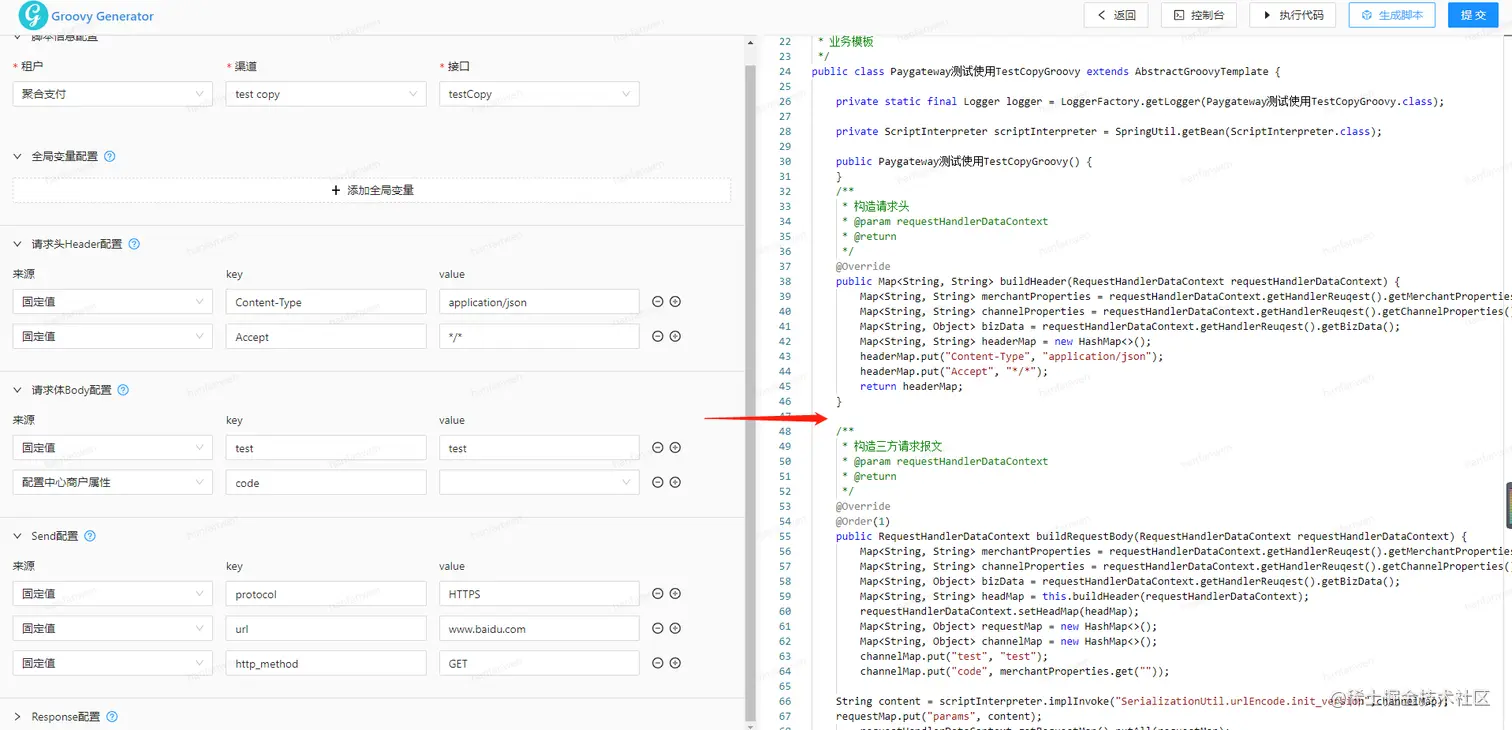Screen dimensions: 1512x730
Task: Open 来源 dropdown for protocol row
Action: [x=113, y=594]
